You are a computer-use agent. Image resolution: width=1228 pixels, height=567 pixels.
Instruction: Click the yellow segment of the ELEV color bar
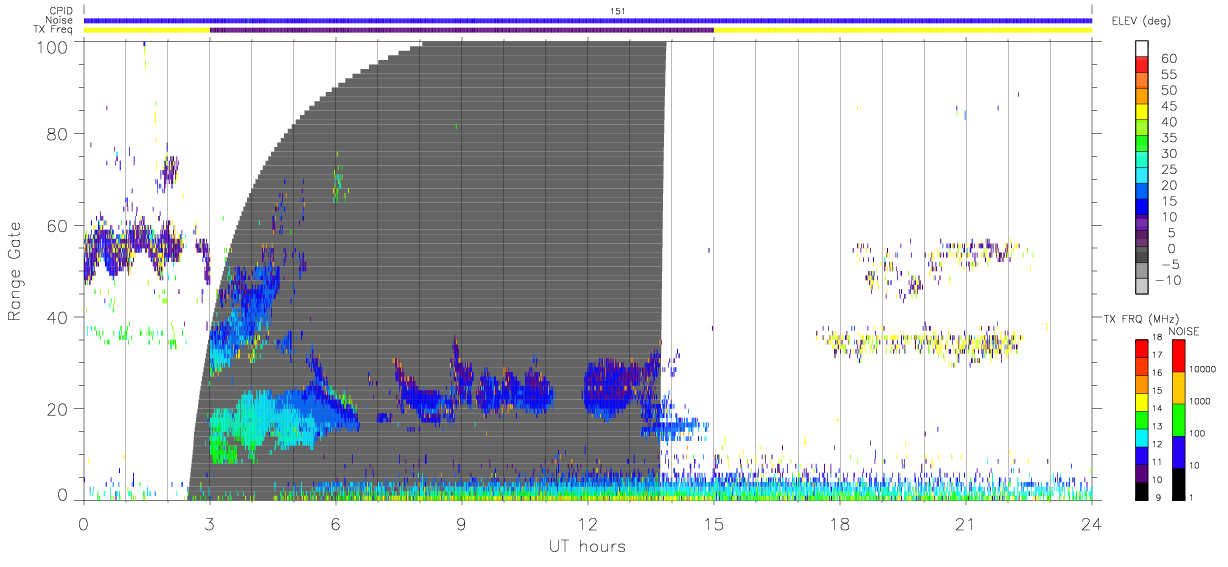(1143, 113)
